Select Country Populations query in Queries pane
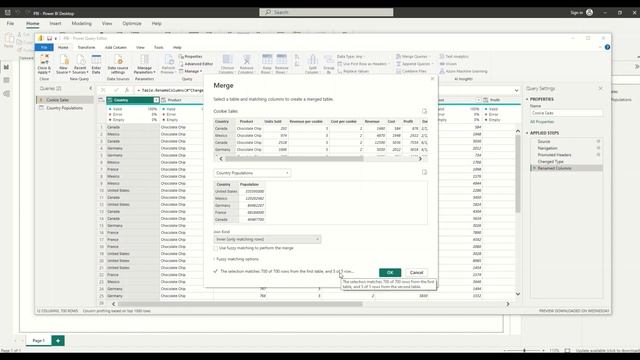The image size is (640, 360). pos(65,108)
